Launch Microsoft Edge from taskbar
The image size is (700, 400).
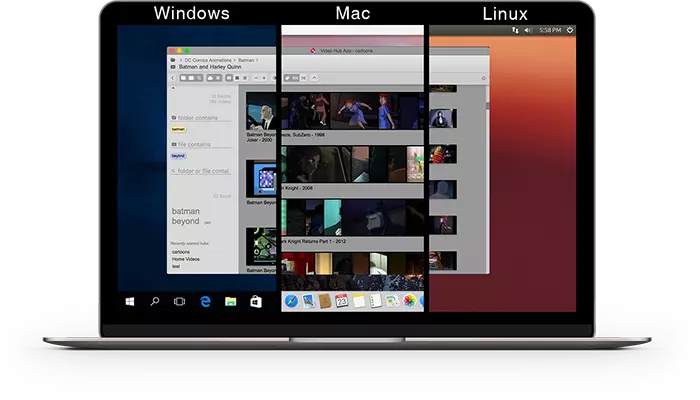[x=205, y=302]
